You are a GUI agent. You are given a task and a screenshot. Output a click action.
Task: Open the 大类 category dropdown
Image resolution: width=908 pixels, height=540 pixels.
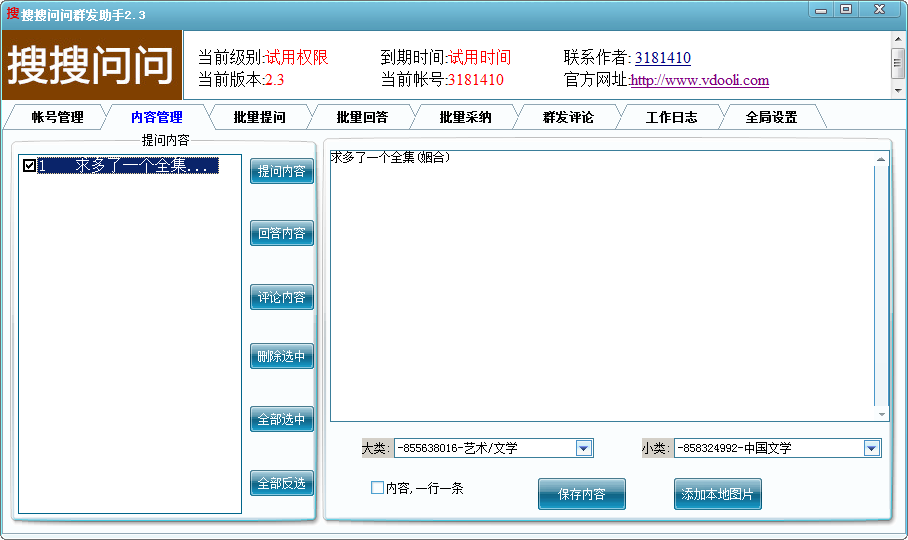click(584, 448)
